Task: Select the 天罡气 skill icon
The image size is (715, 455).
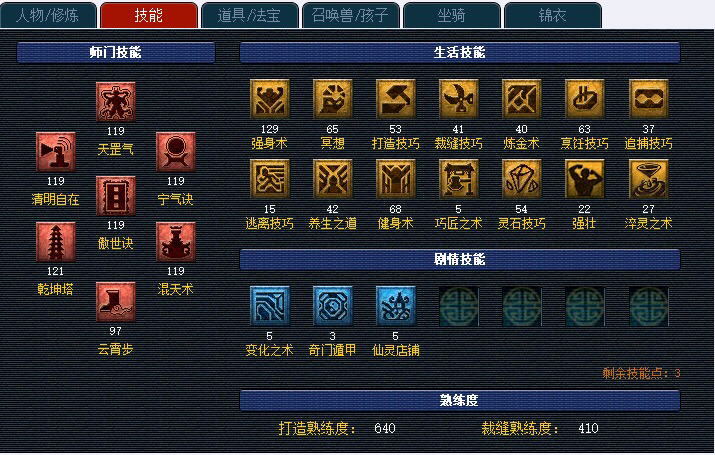Action: pos(116,102)
